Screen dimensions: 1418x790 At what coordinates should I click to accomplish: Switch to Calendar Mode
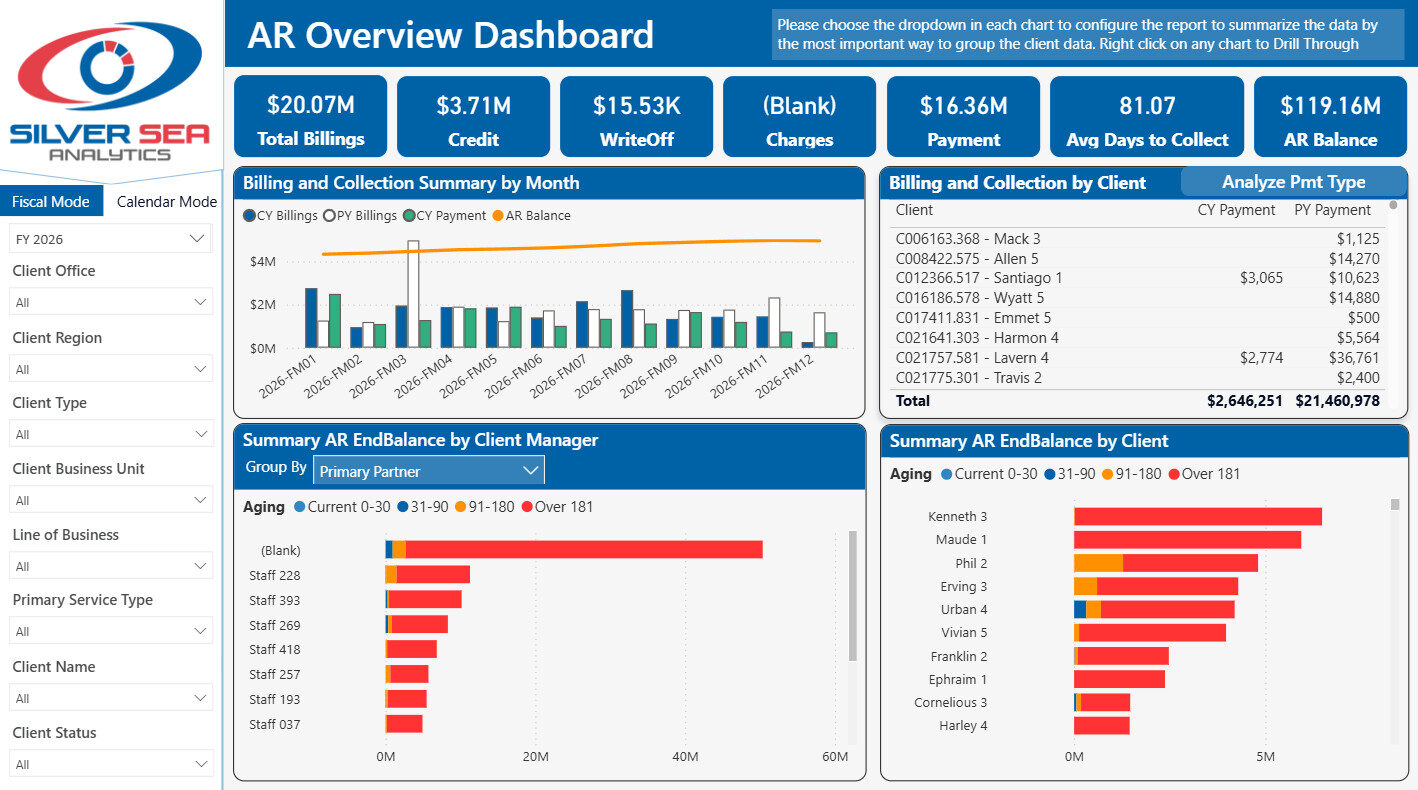tap(166, 201)
